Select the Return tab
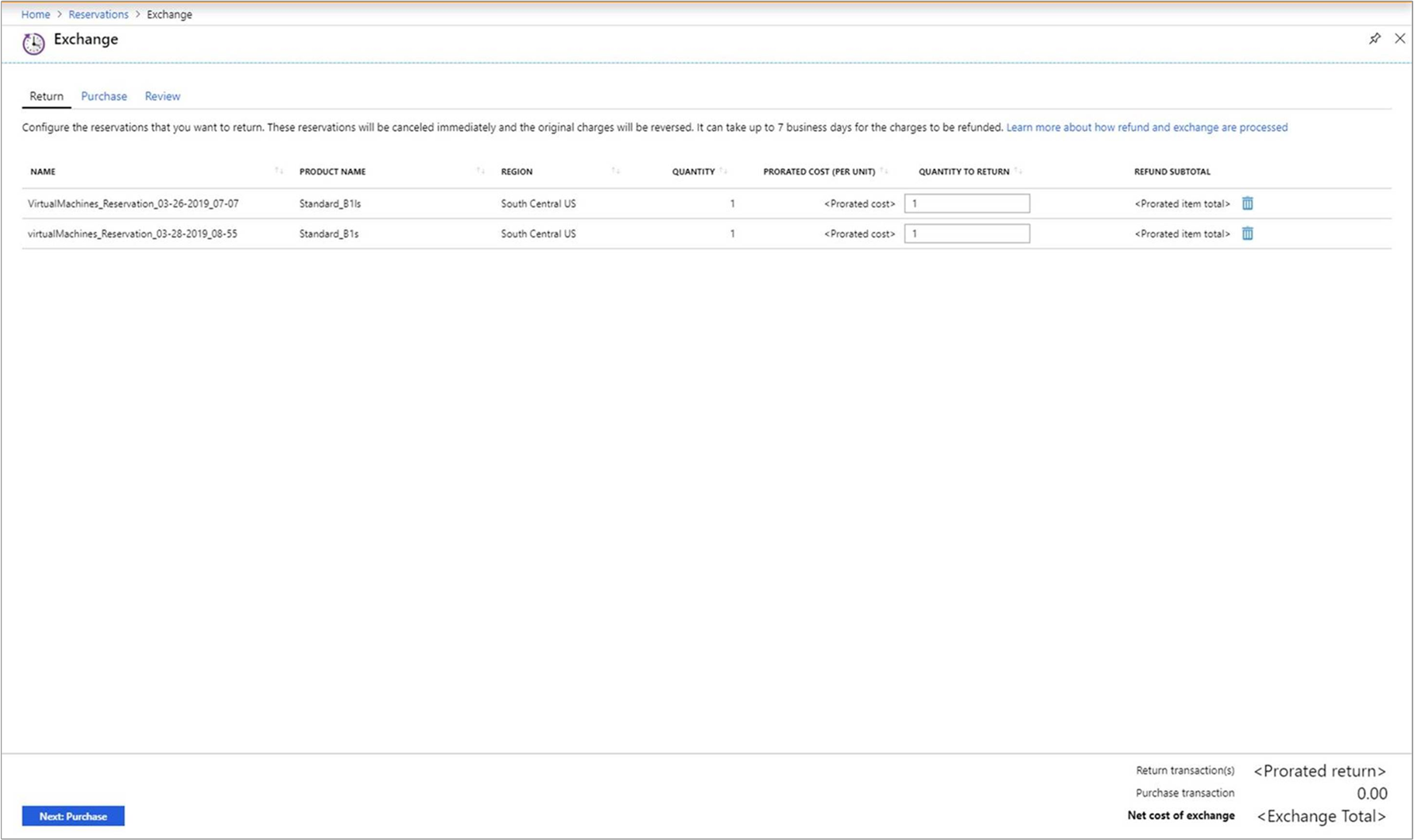Screen dimensions: 1414x840 [47, 96]
